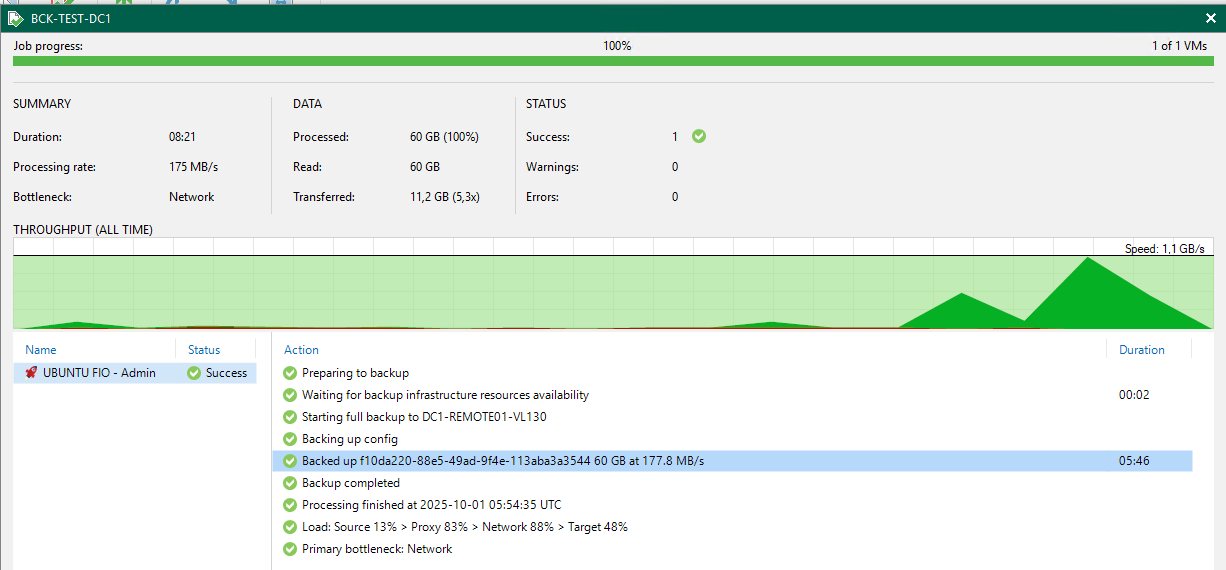Select the Backed up 60 GB log row
Viewport: 1226px width, 570px height.
click(503, 461)
